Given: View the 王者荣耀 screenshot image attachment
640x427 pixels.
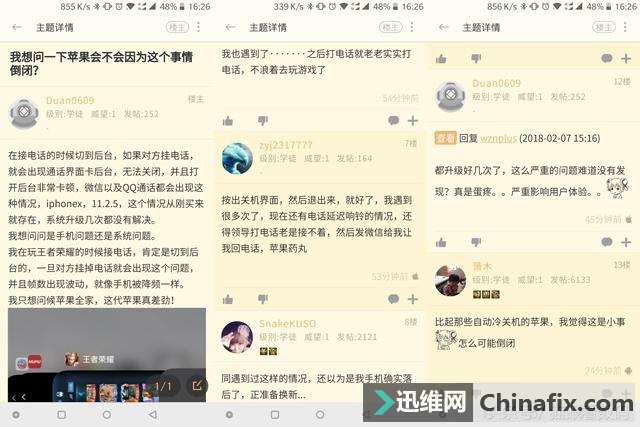Looking at the screenshot, I should [x=107, y=355].
